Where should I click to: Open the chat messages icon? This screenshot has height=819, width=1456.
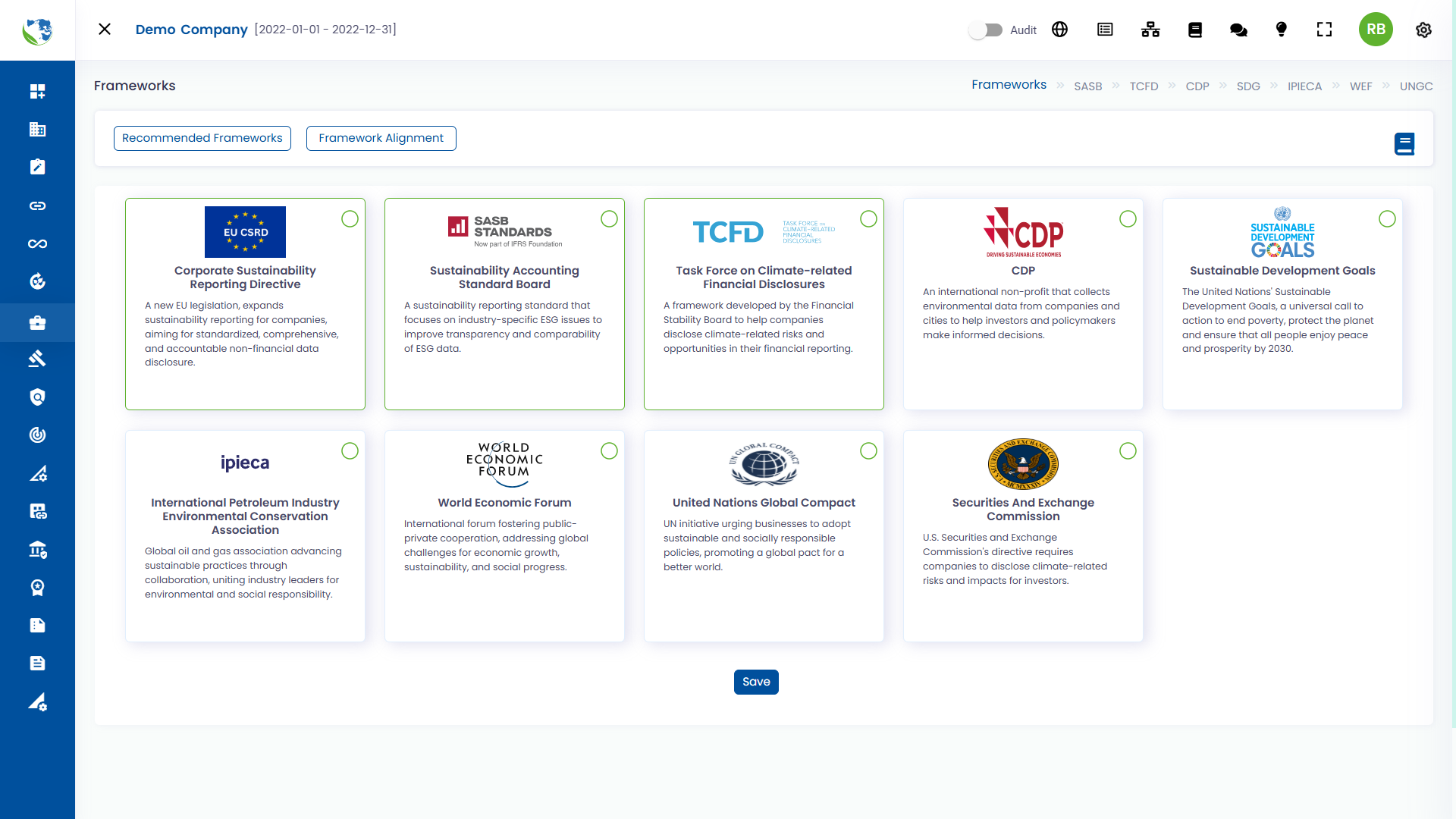point(1238,30)
